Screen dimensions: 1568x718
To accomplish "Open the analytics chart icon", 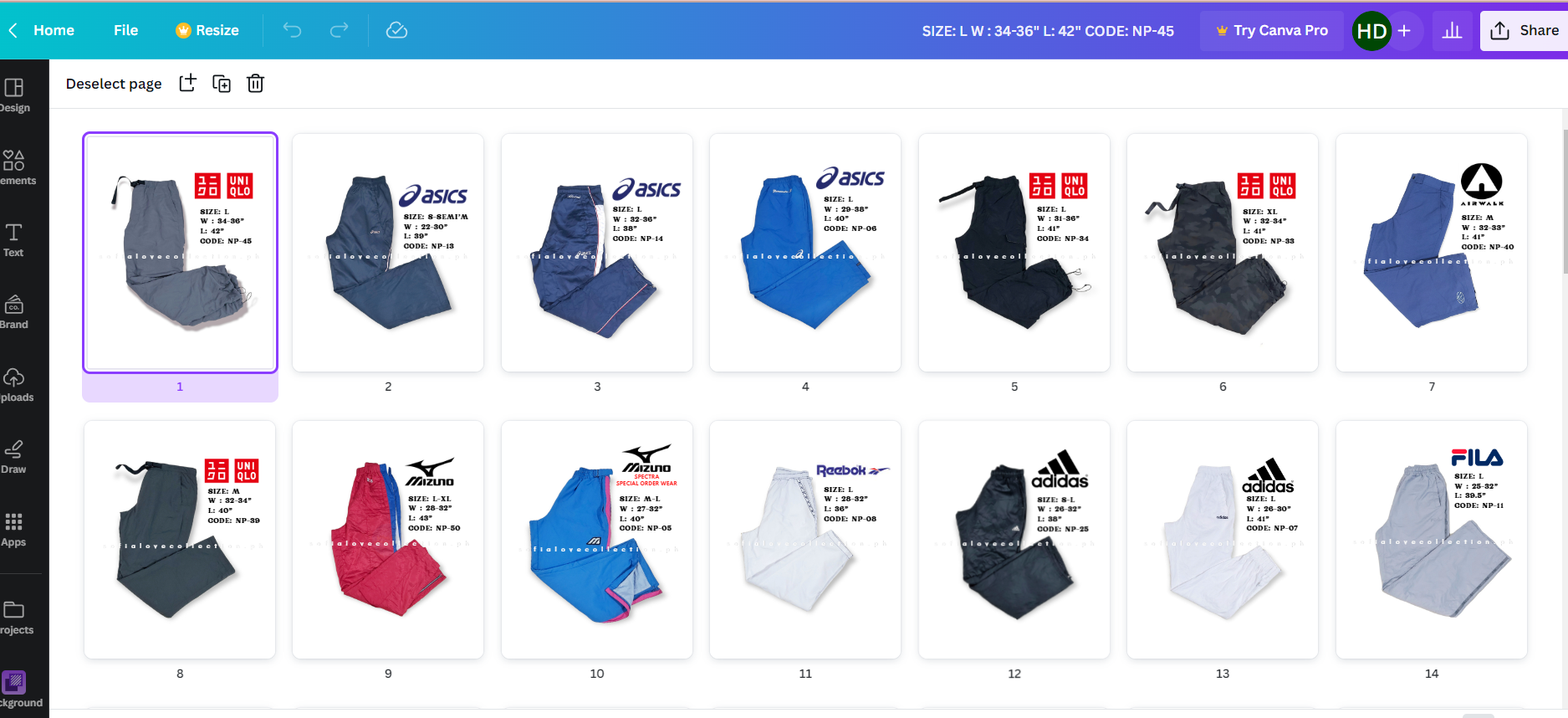I will tap(1452, 30).
